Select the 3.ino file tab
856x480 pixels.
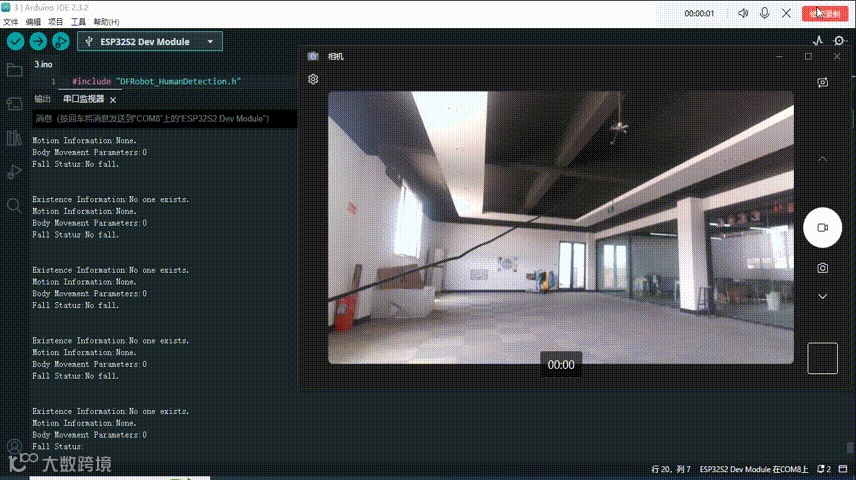[44, 64]
